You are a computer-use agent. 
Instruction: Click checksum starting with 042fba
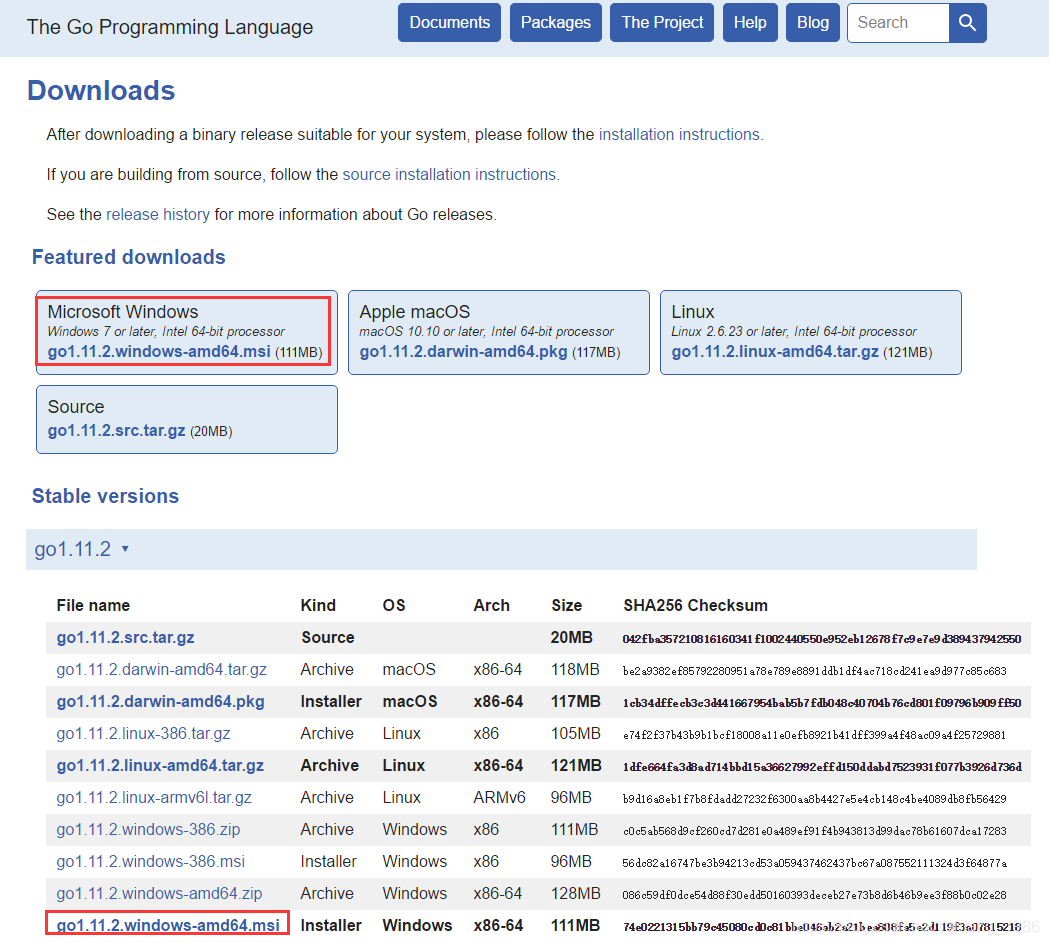[x=822, y=639]
